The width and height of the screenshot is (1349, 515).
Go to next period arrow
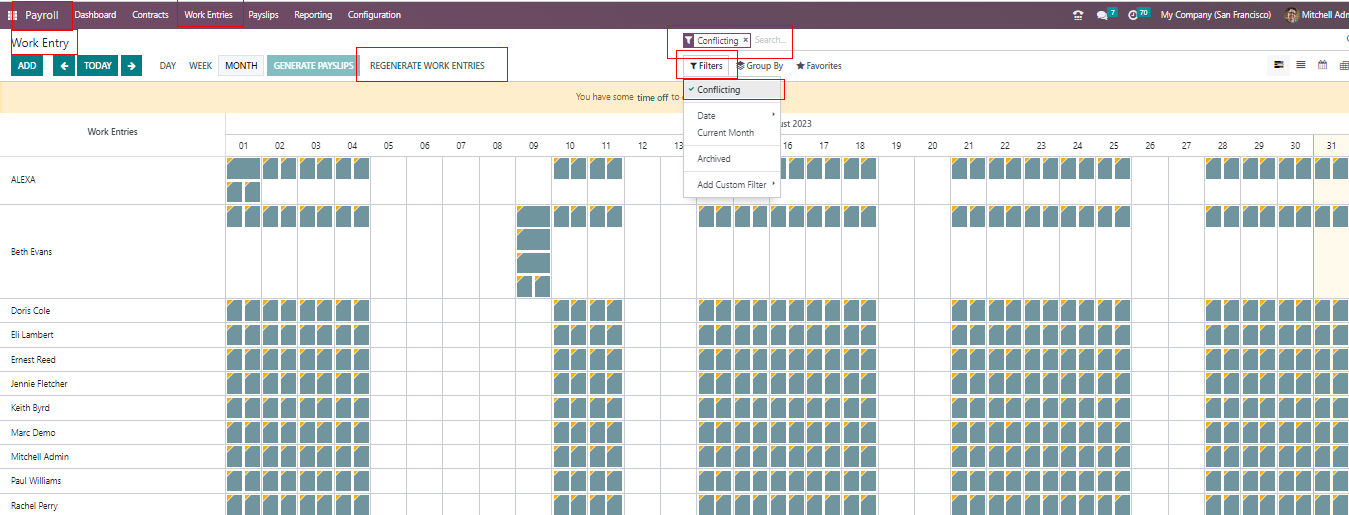coord(131,66)
